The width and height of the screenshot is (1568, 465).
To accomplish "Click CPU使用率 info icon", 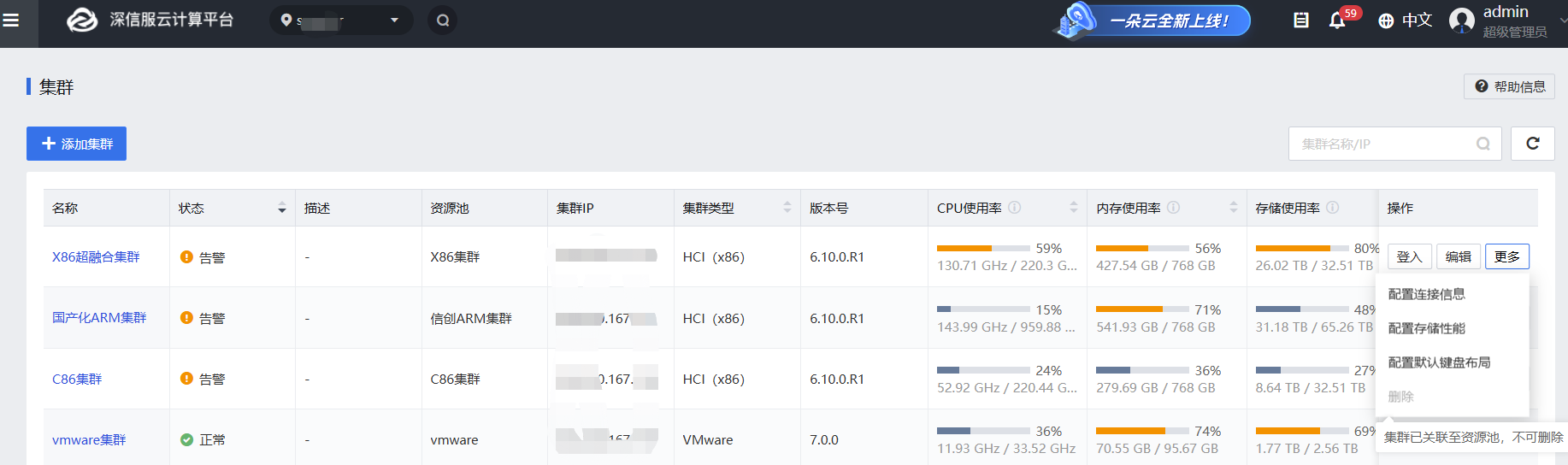I will click(1015, 208).
